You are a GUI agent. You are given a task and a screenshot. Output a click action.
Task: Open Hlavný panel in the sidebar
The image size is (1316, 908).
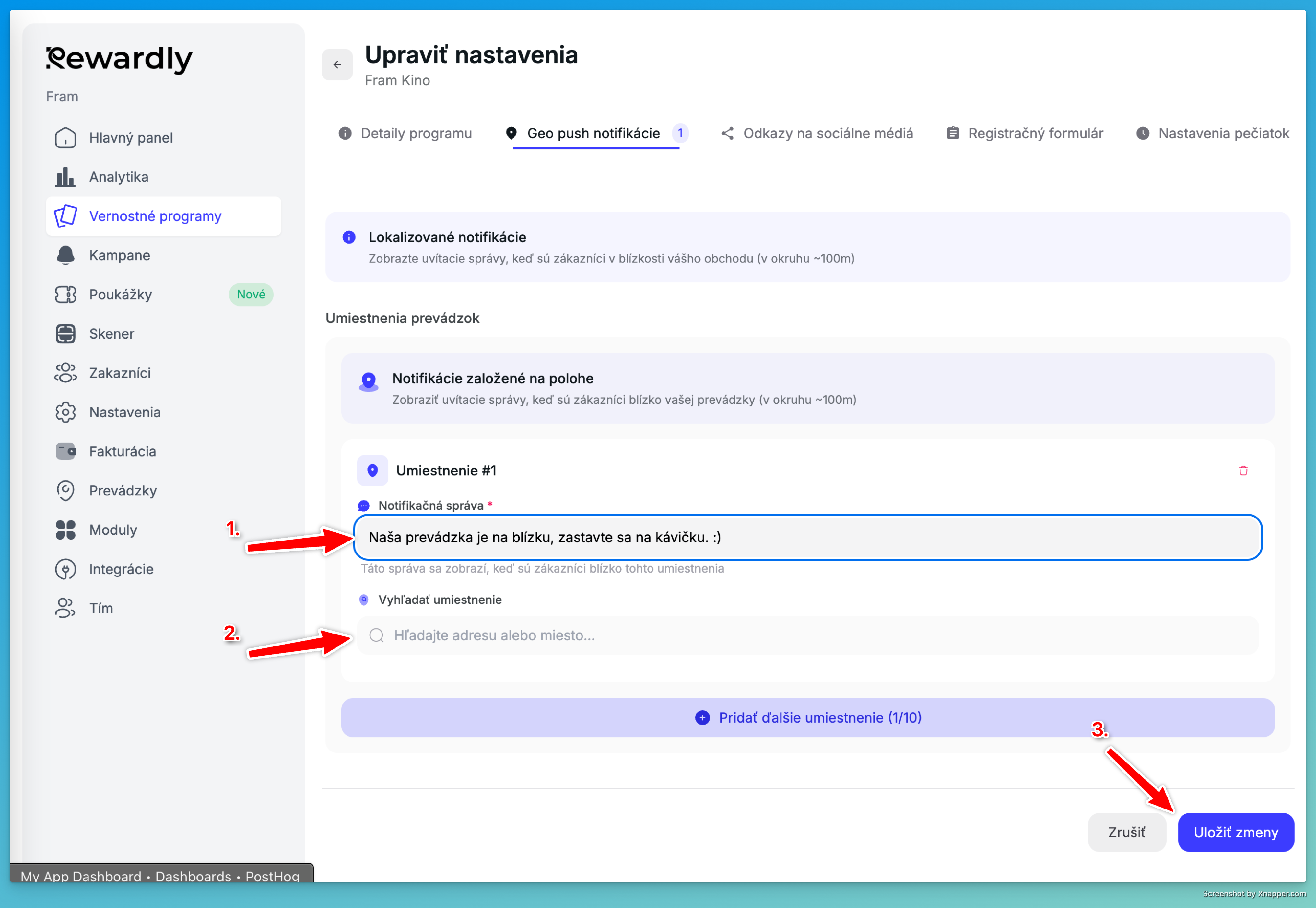click(164, 138)
